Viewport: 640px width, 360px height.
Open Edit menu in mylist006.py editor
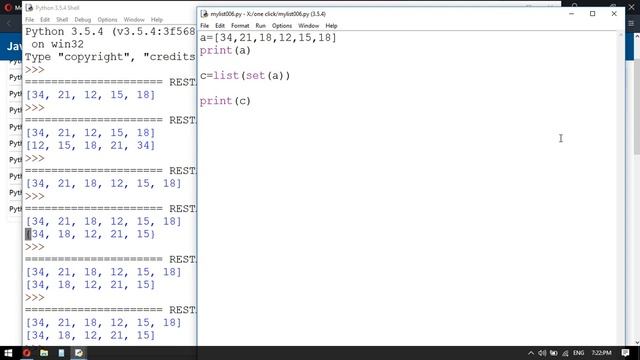[x=220, y=26]
